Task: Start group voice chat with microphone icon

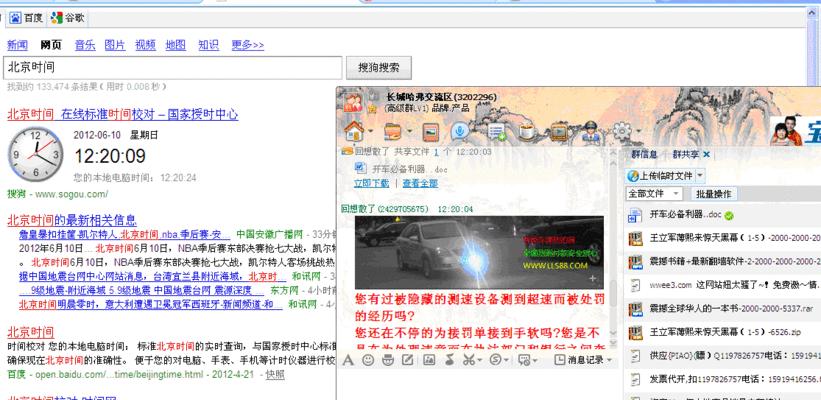Action: [460, 131]
